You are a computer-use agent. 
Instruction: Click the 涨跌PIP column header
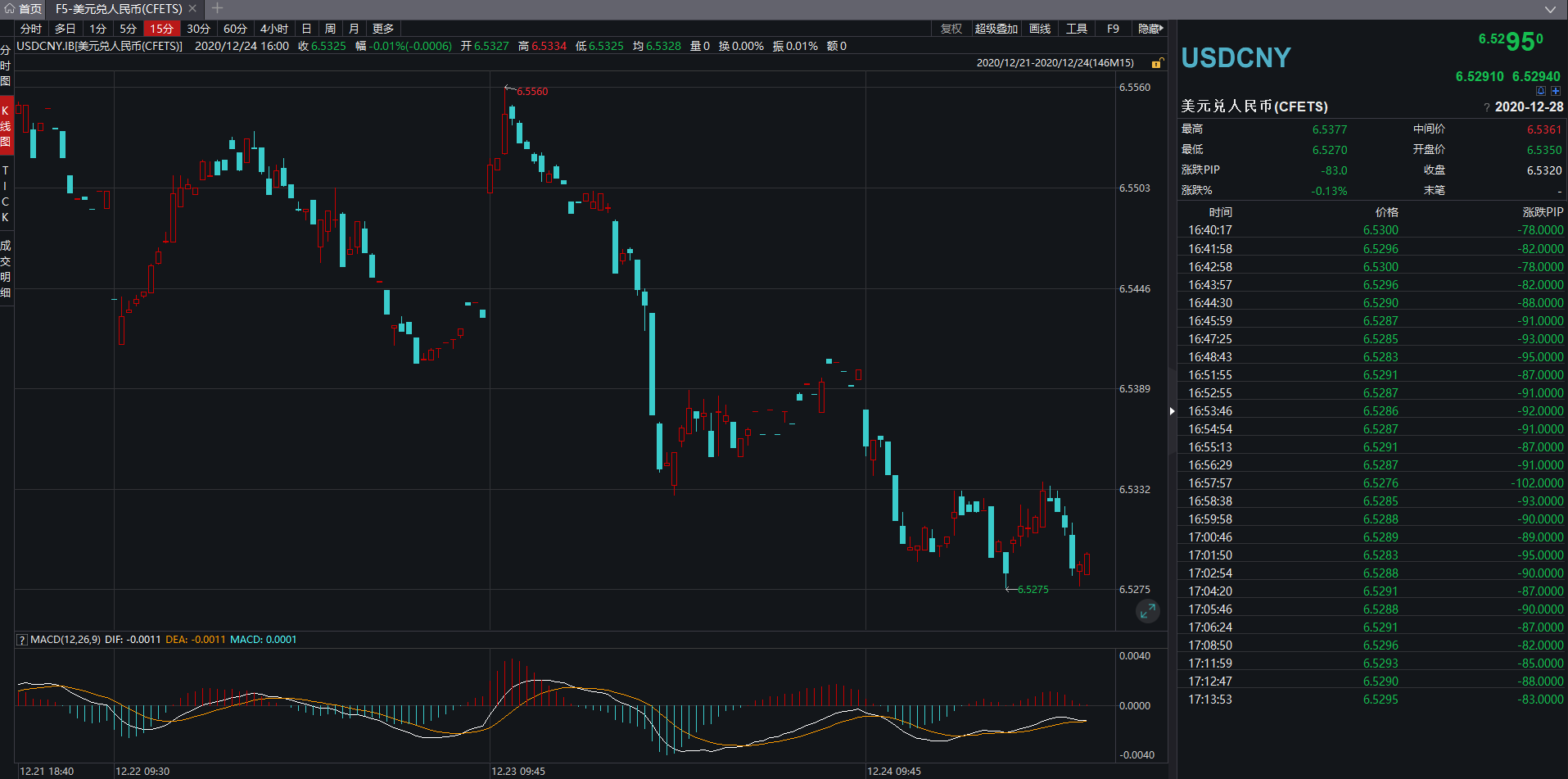coord(1543,212)
